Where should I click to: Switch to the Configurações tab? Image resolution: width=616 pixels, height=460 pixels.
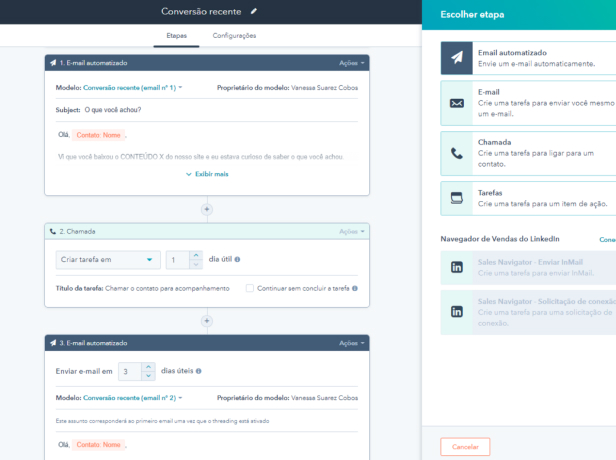[234, 36]
